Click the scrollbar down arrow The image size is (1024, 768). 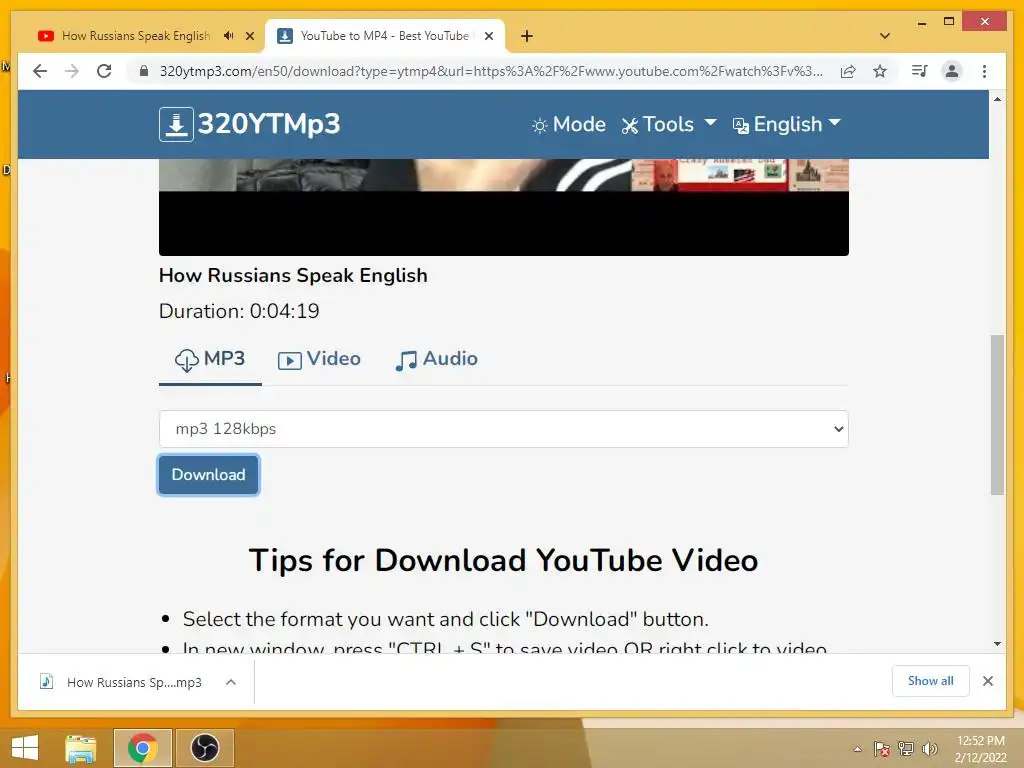(997, 644)
